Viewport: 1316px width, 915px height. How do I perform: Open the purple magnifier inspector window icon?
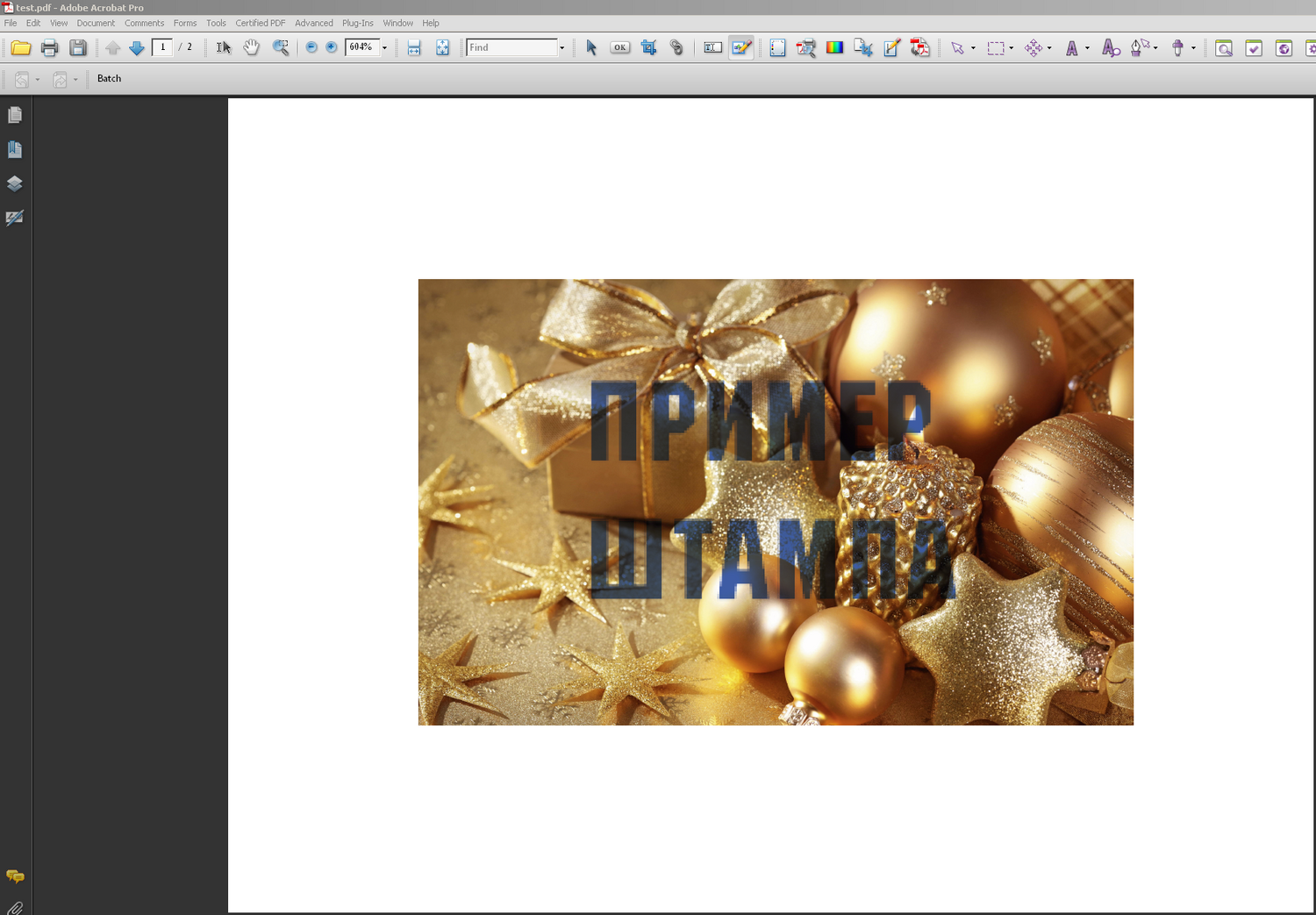point(1224,48)
